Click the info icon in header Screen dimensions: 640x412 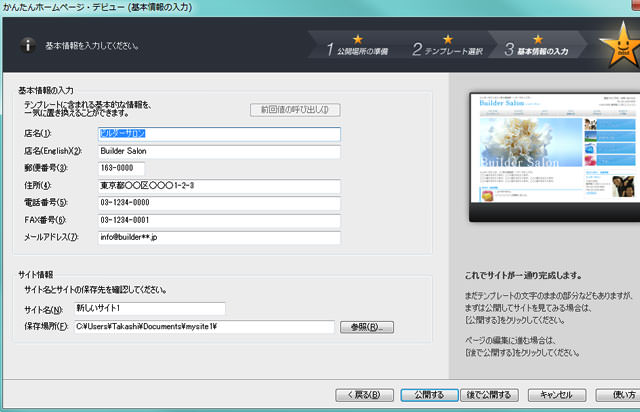(28, 45)
